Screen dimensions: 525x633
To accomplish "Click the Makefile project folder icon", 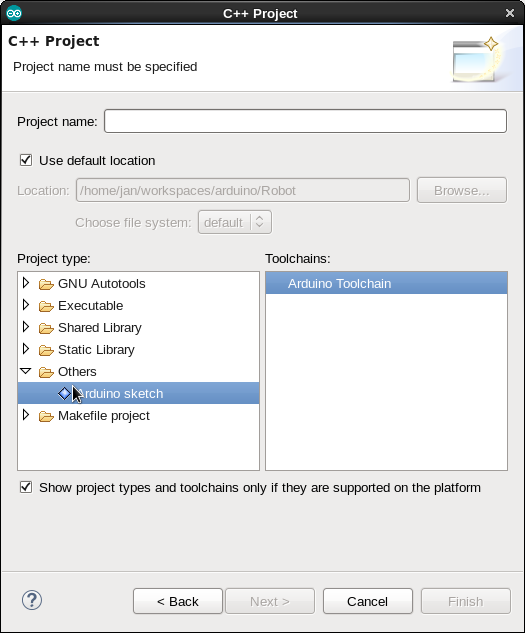I will point(46,416).
